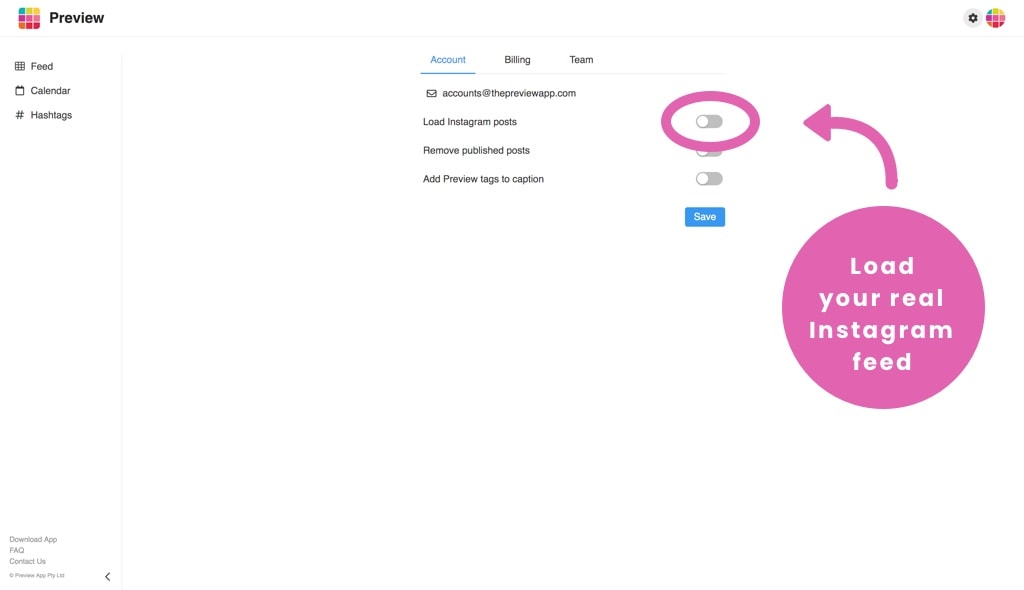Viewport: 1024px width, 590px height.
Task: Click the Remove published posts label
Action: pos(476,150)
